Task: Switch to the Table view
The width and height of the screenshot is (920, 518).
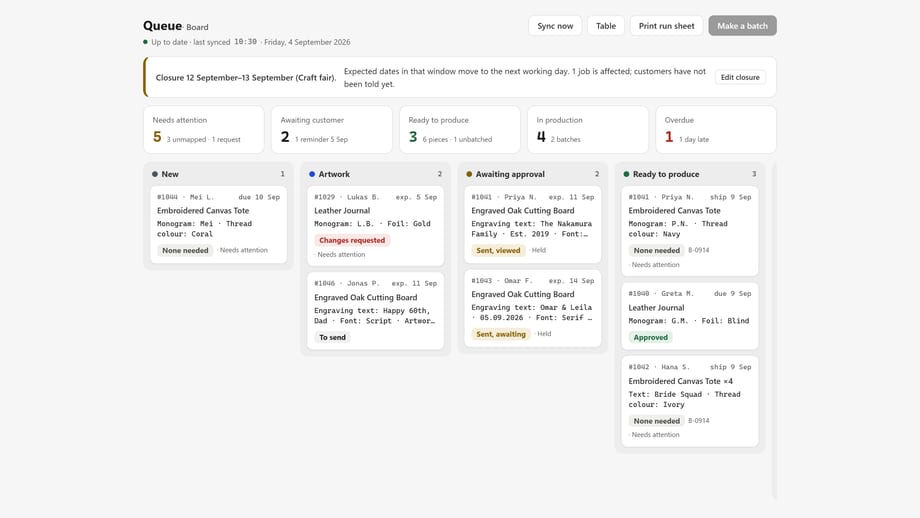Action: point(606,26)
